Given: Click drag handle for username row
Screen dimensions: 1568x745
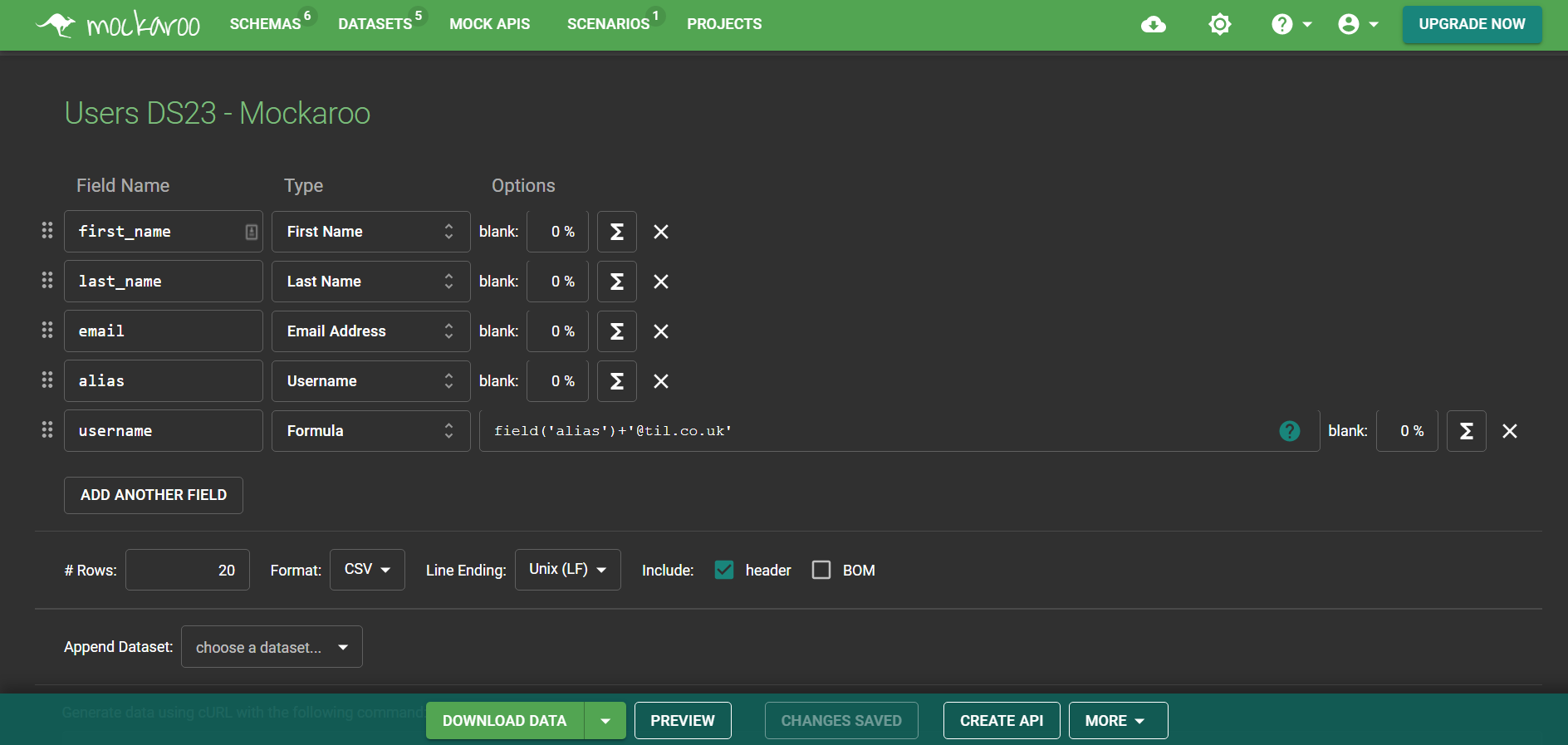Looking at the screenshot, I should (47, 430).
